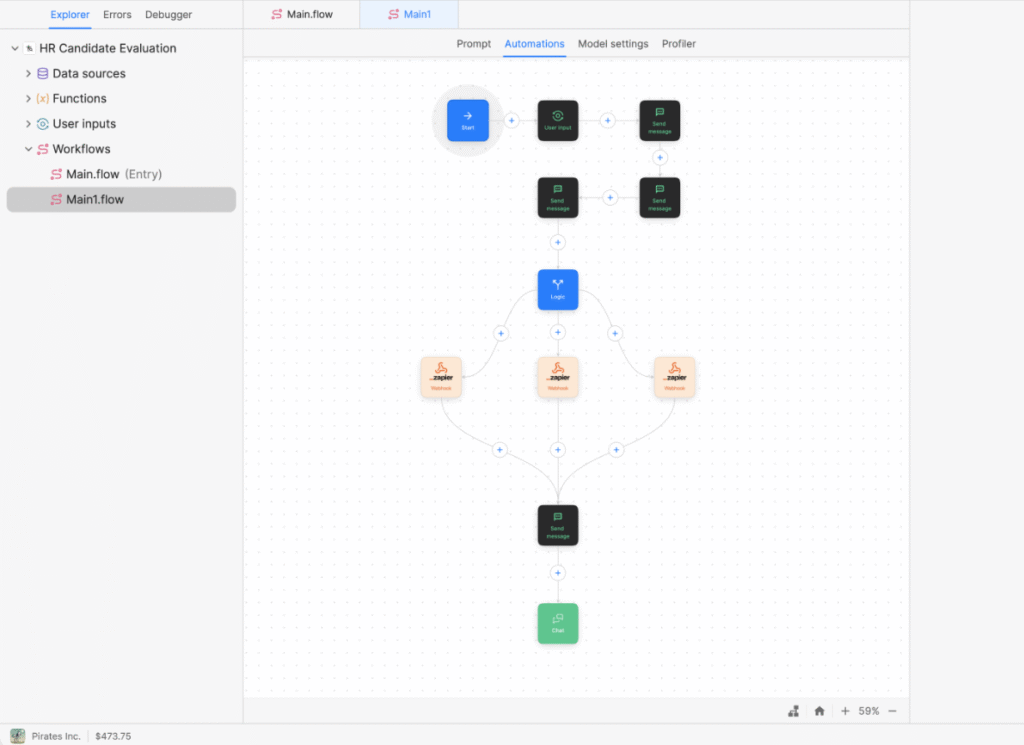The height and width of the screenshot is (745, 1024).
Task: Click the 59% zoom level control
Action: (867, 710)
